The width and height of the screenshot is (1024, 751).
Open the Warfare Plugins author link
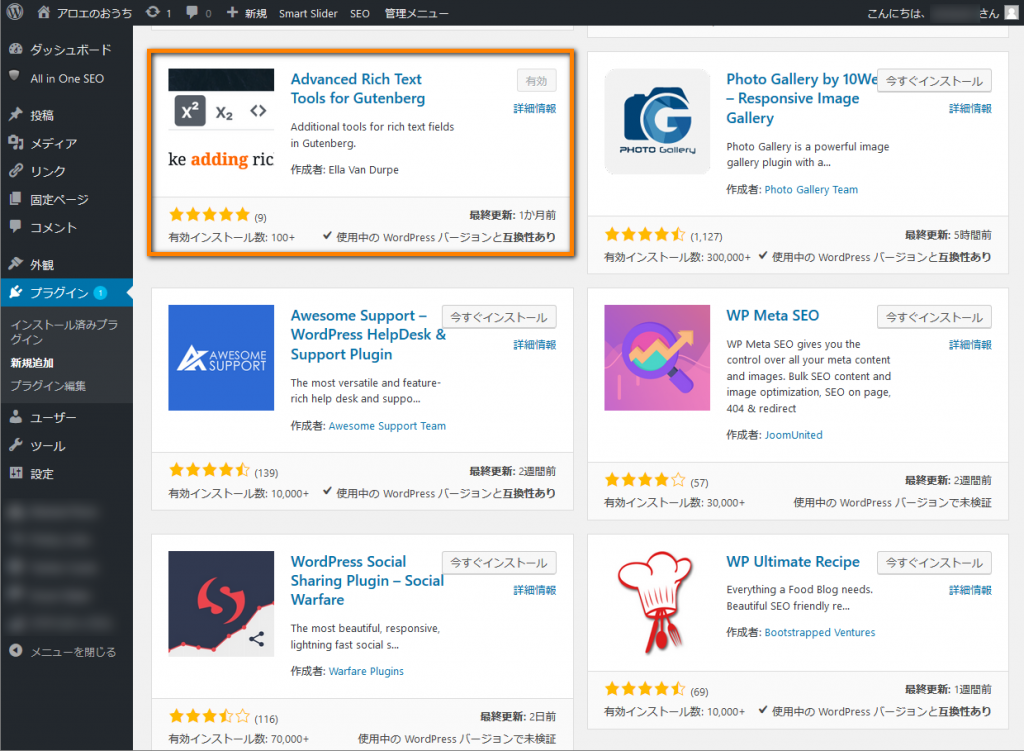click(x=366, y=671)
